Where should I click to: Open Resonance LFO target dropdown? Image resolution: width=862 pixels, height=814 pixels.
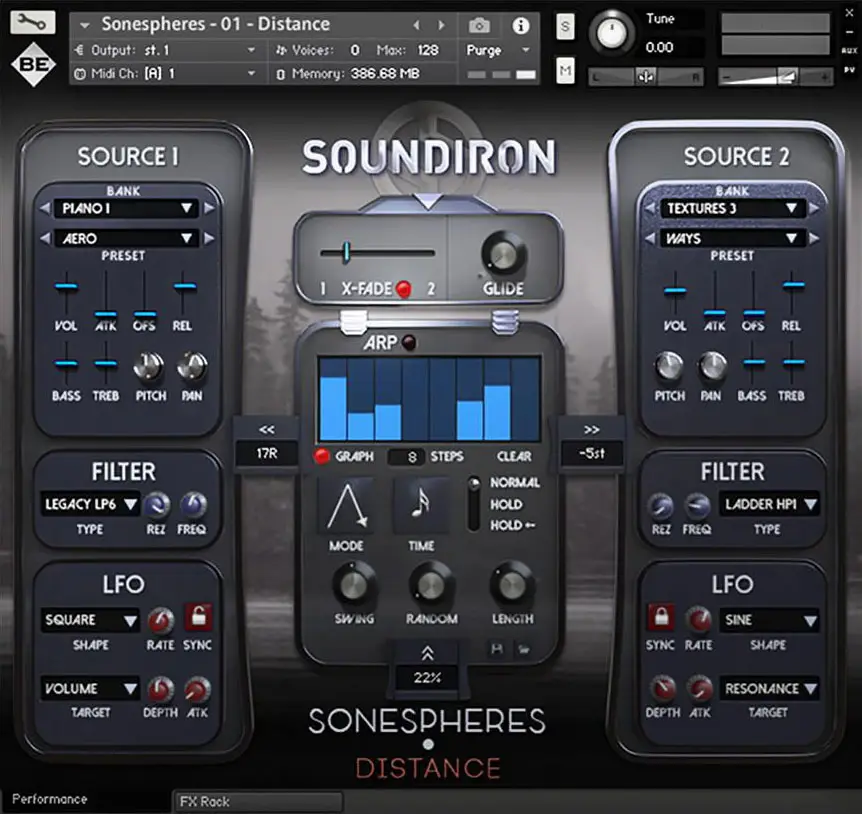point(769,689)
